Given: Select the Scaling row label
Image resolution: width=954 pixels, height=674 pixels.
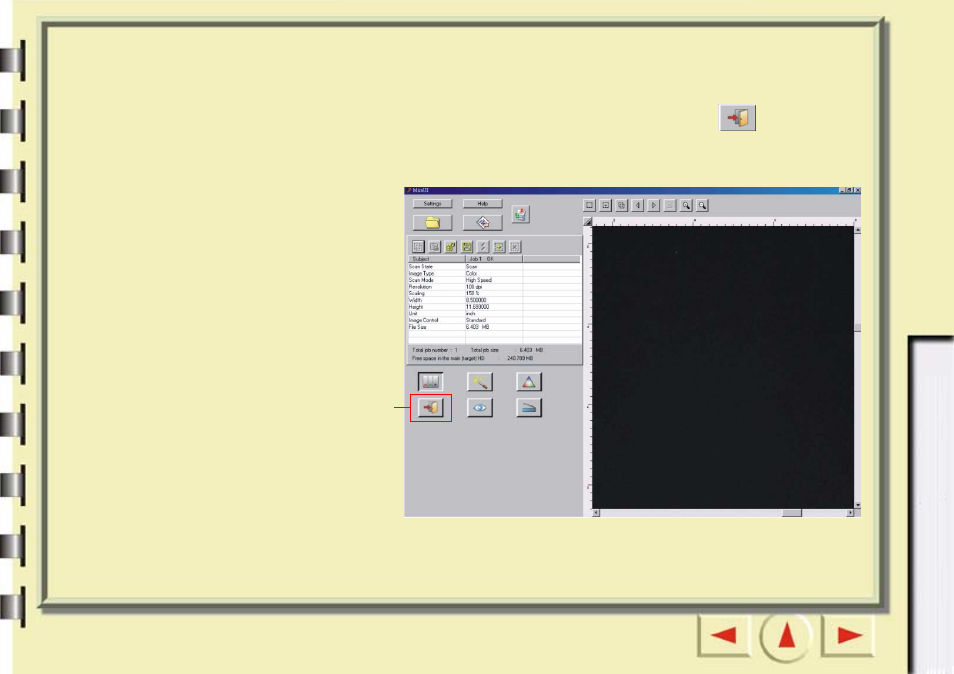Looking at the screenshot, I should pyautogui.click(x=417, y=293).
